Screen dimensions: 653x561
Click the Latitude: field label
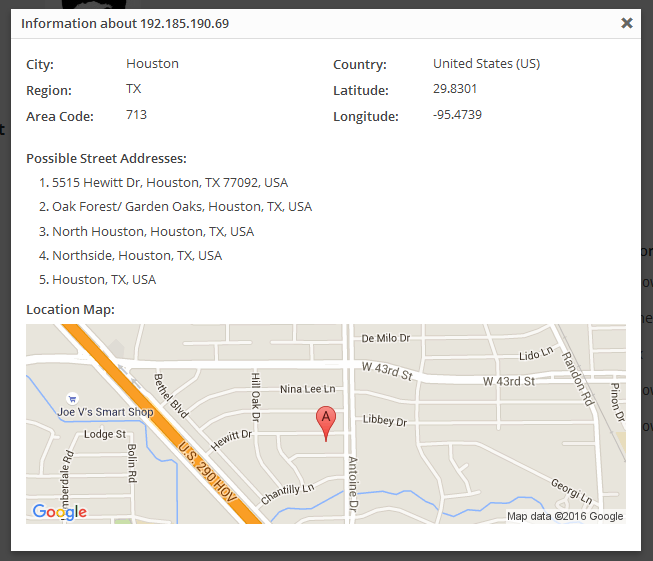(361, 90)
